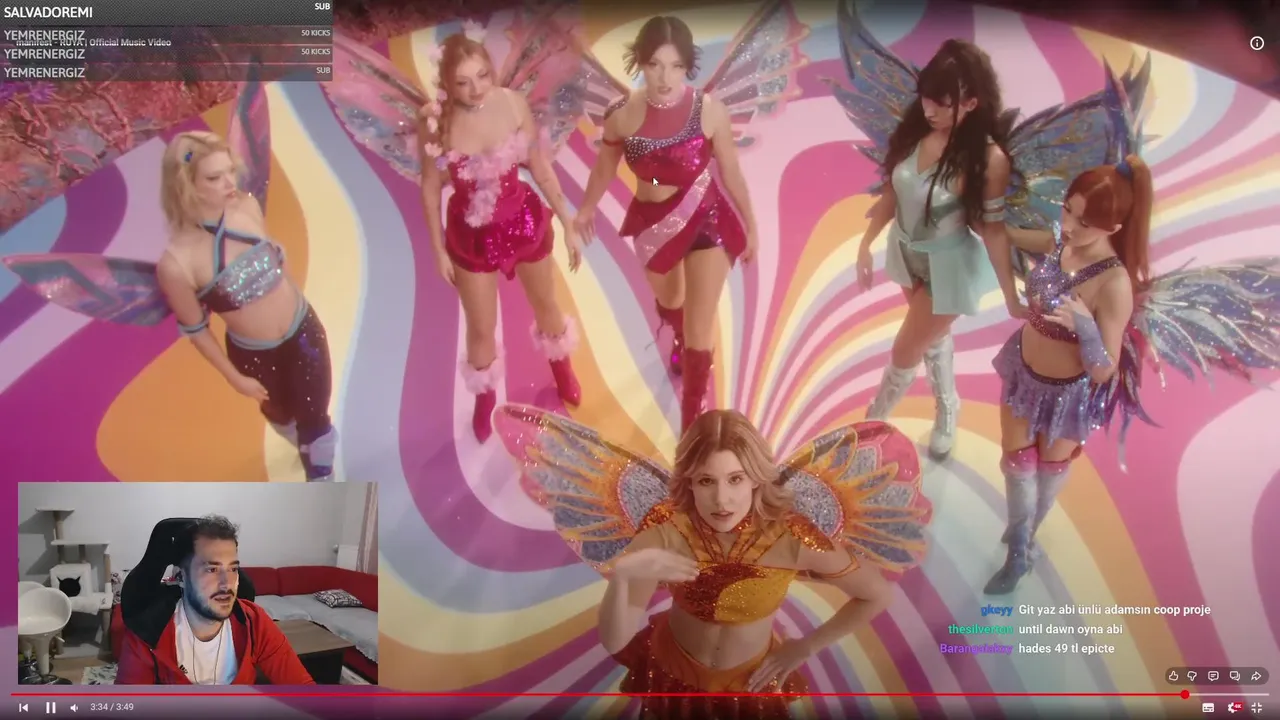Like the video with thumbs up
1280x720 pixels.
[1173, 676]
